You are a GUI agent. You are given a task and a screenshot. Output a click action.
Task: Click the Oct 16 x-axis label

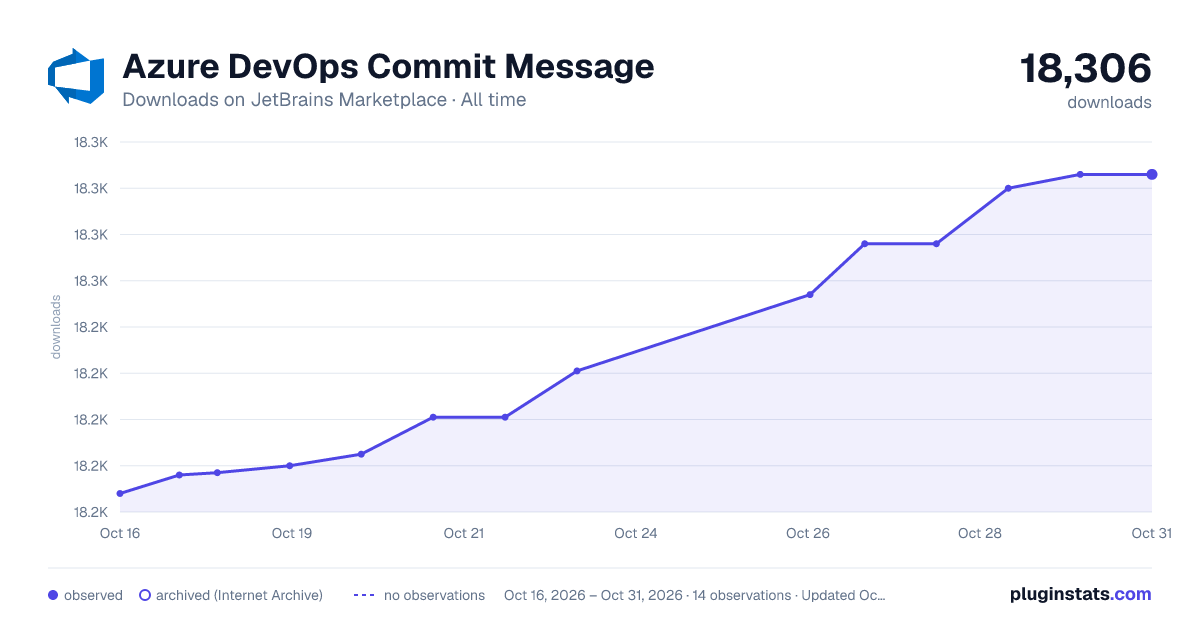[120, 533]
